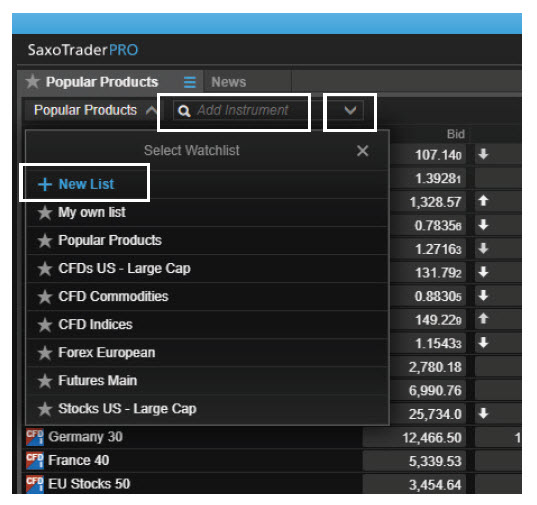Click the SaxoTraderPRO logo
The image size is (537, 505).
coord(83,50)
